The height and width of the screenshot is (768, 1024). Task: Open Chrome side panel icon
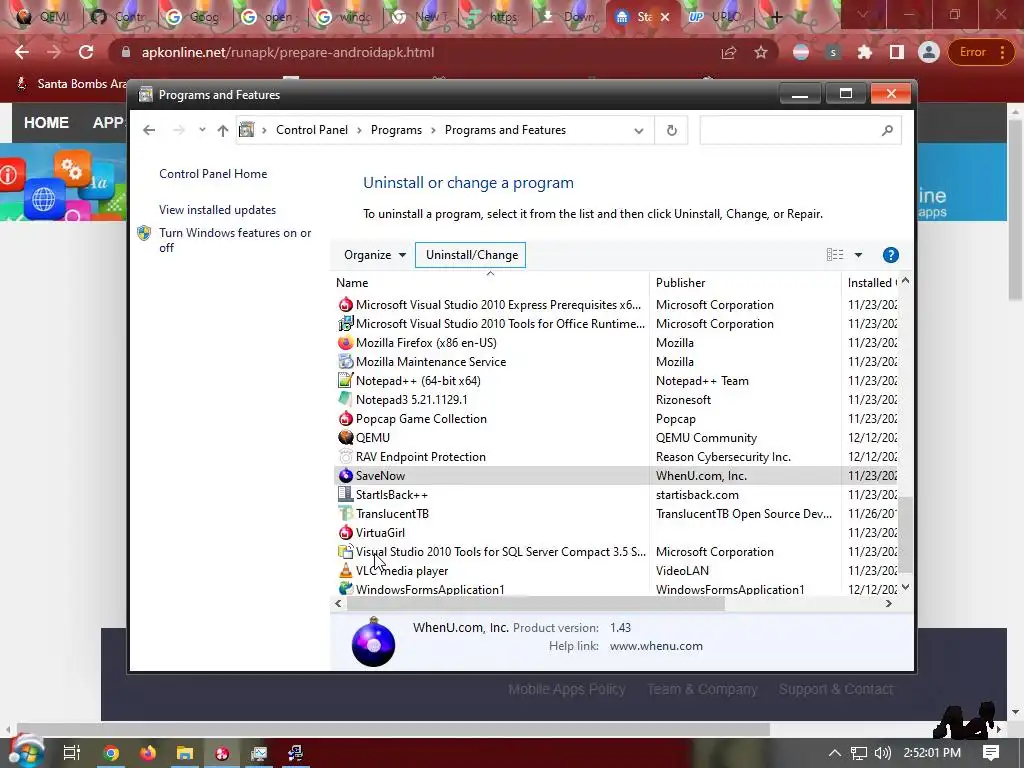(x=897, y=52)
